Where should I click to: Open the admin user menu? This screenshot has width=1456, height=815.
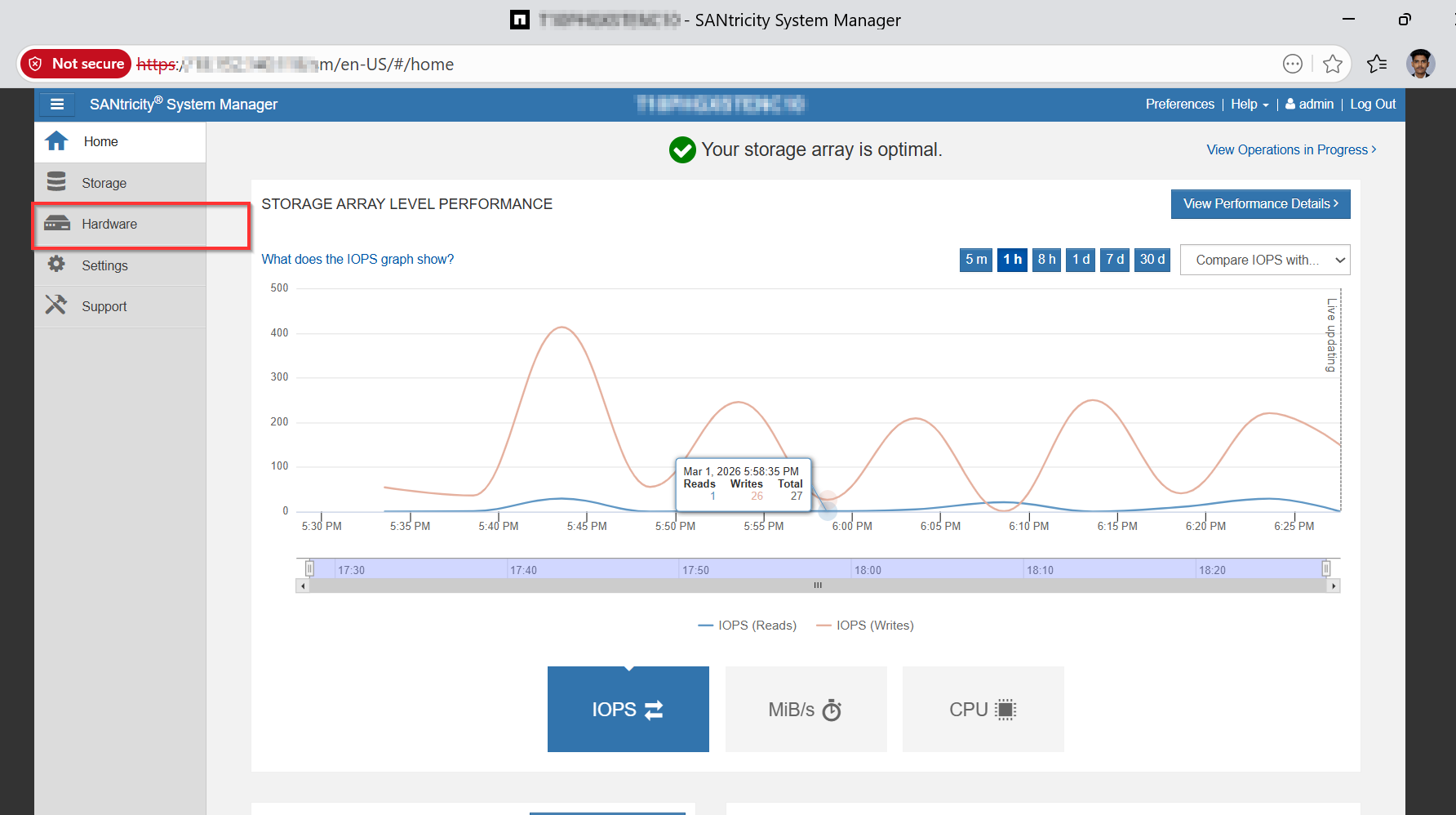(1309, 105)
